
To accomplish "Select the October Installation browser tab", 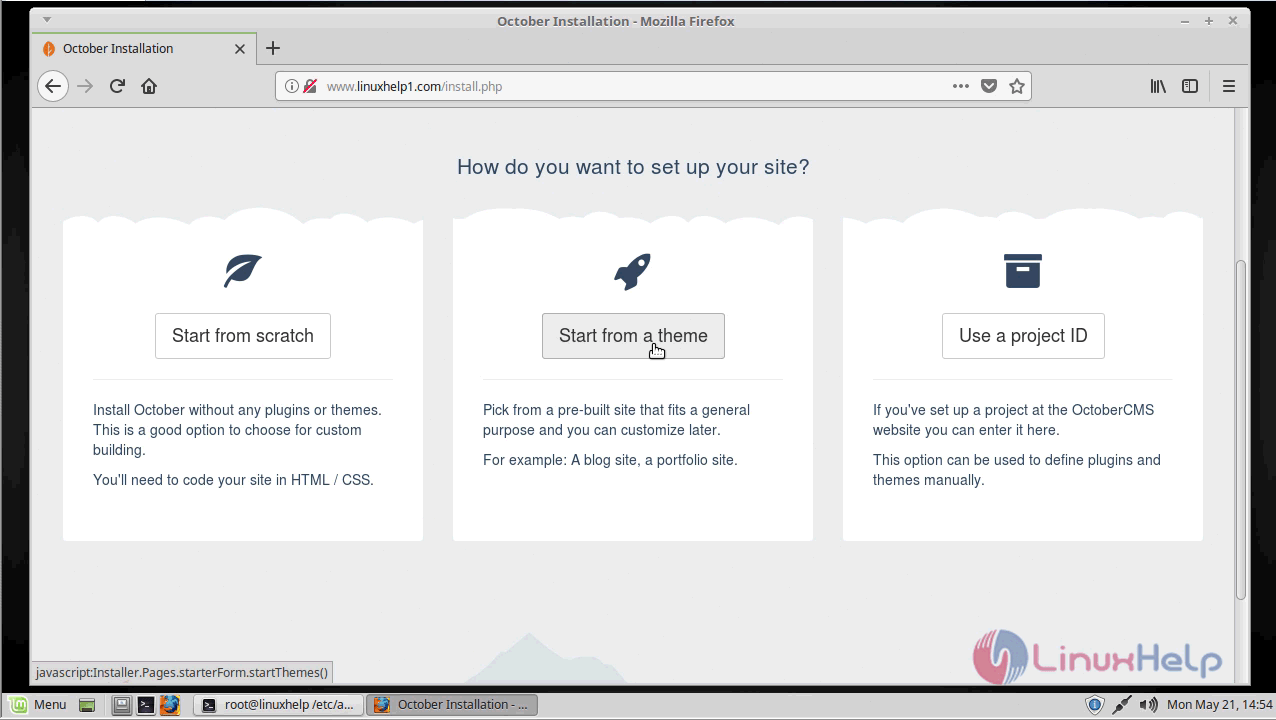I will 144,48.
